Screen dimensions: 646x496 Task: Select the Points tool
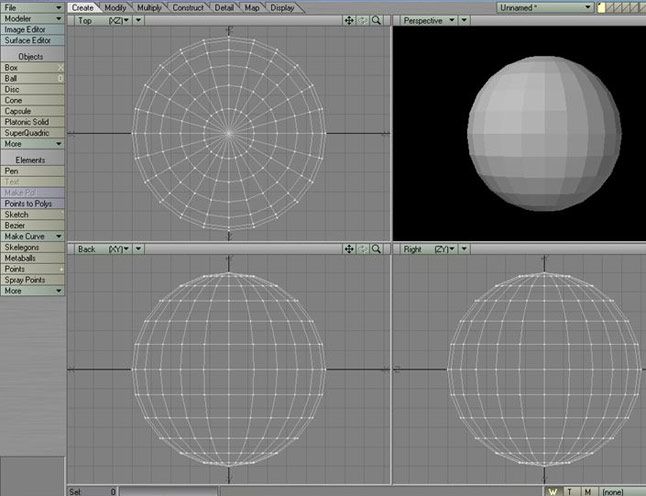click(33, 269)
